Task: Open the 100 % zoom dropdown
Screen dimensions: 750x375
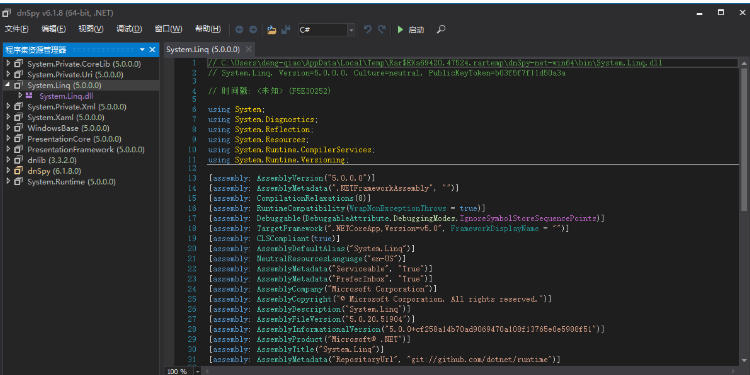Action: click(197, 371)
